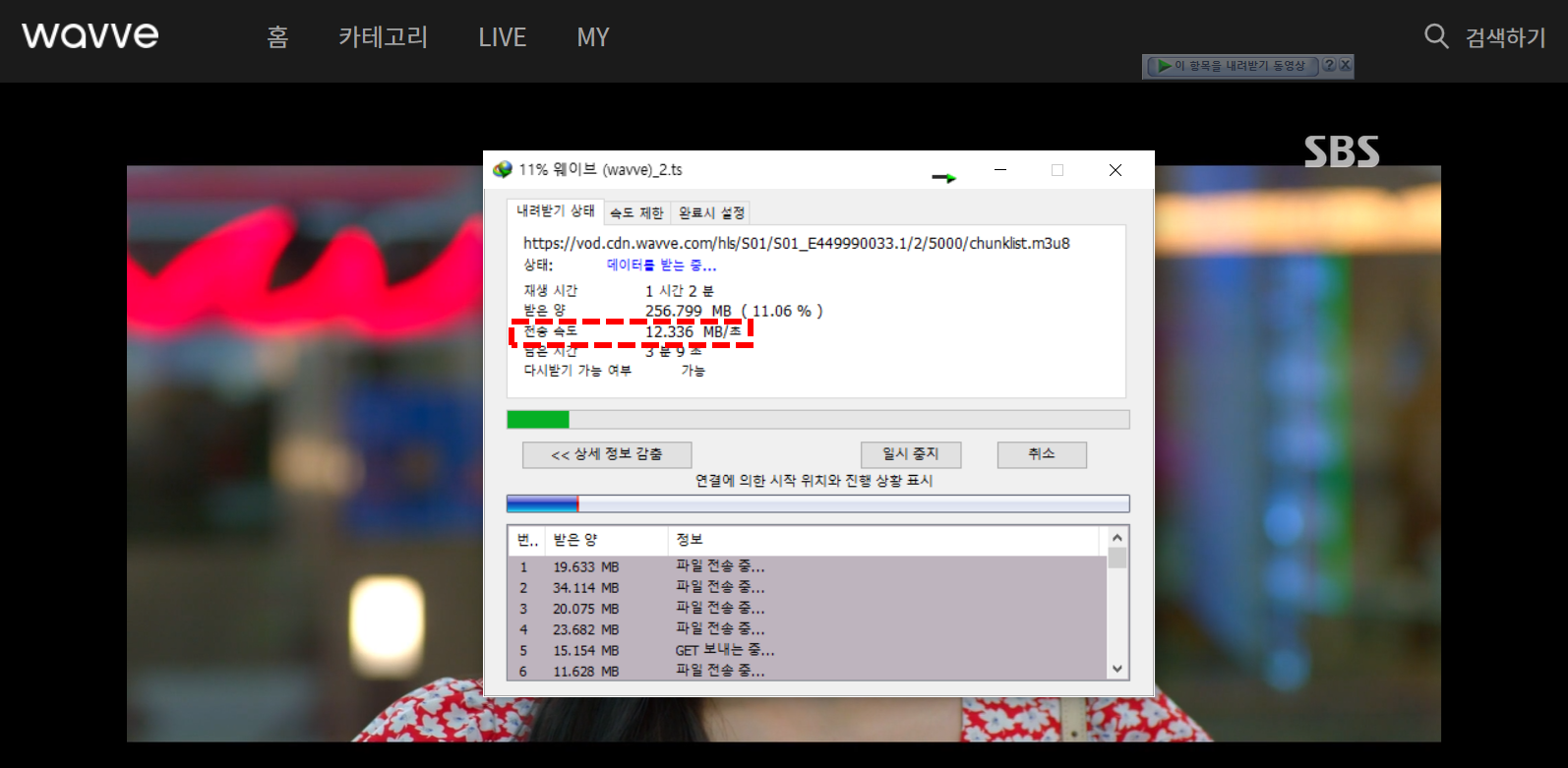Select connection row 6 with 11.628 MB
The height and width of the screenshot is (768, 1568).
pyautogui.click(x=808, y=671)
